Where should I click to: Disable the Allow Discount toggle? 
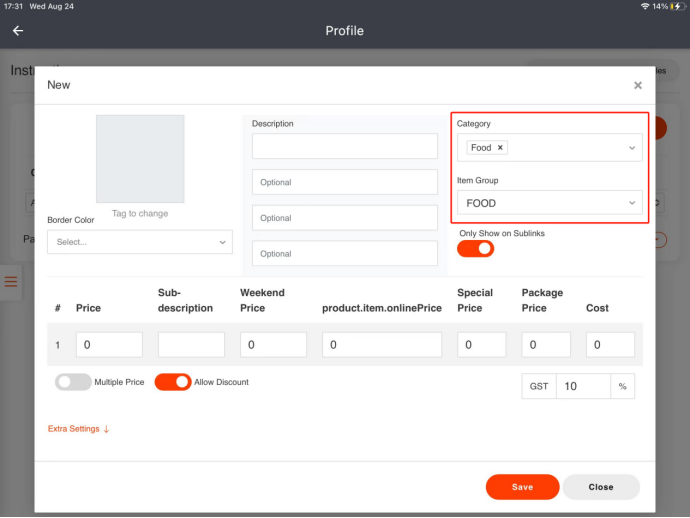[172, 382]
